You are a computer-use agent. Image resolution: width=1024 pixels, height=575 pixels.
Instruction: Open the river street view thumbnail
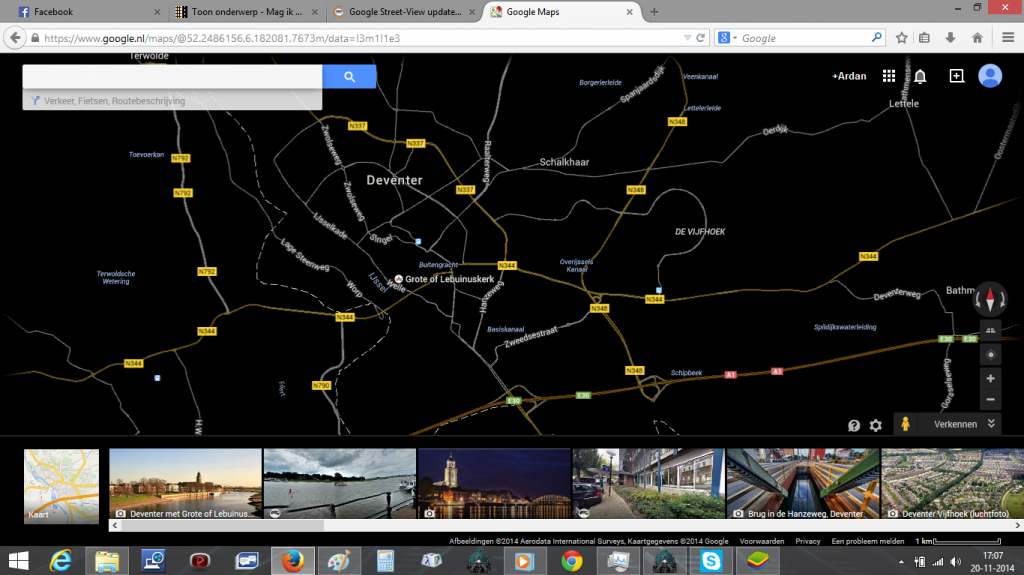tap(340, 484)
